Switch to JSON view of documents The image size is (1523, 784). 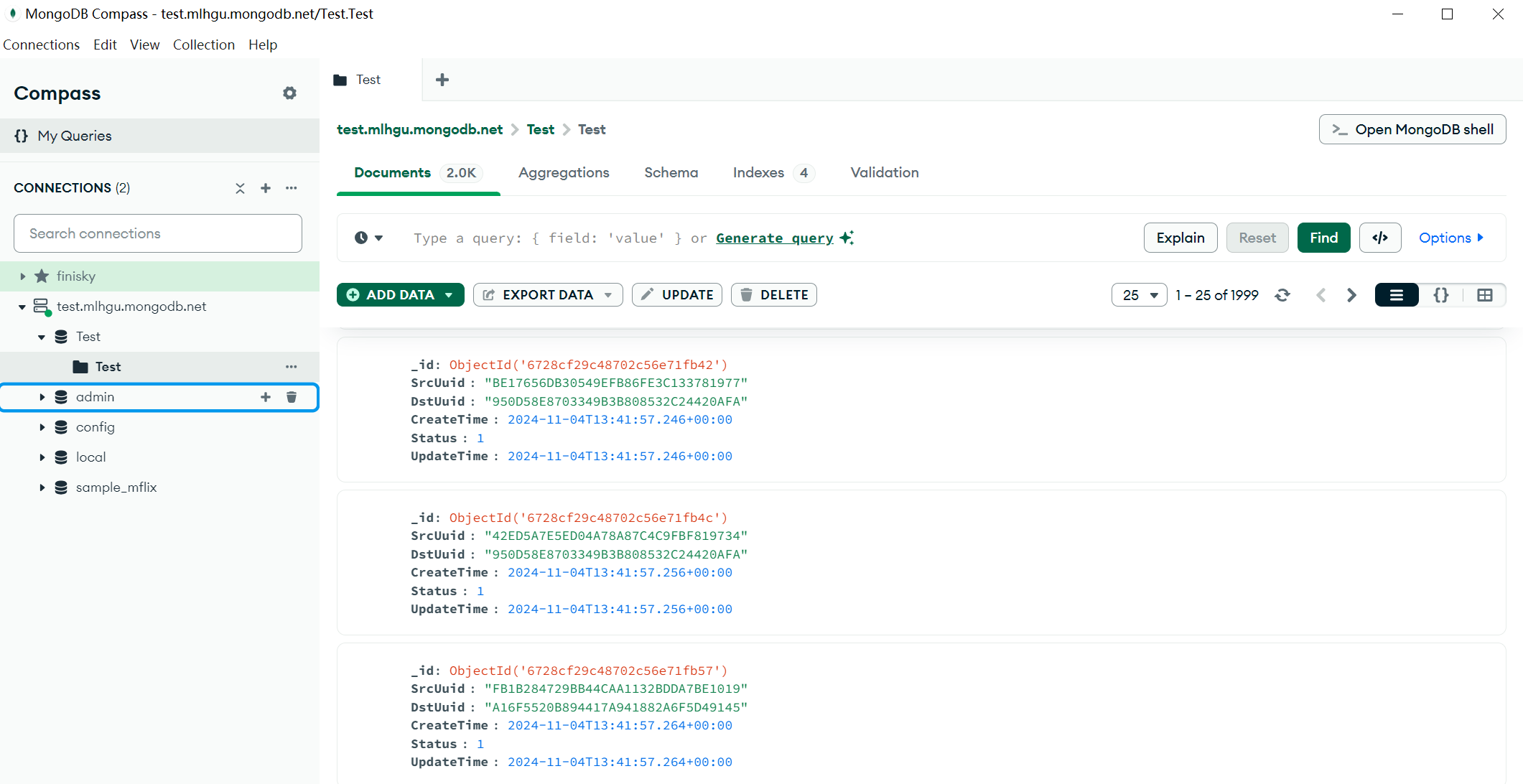coord(1440,295)
